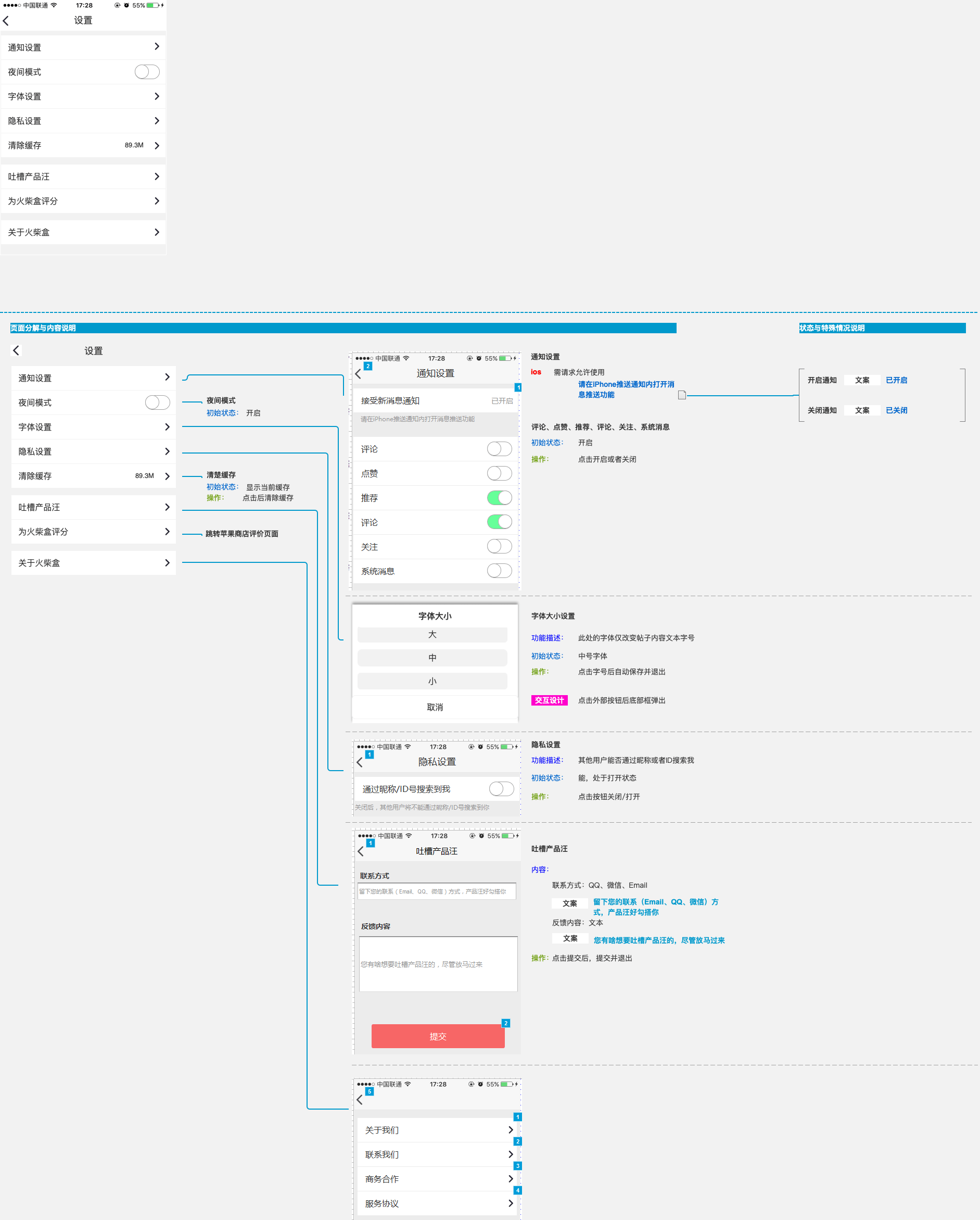Screen dimensions: 980x1220
Task: Open 关于火柴盒 chevron in status-bar 设置 mockup
Action: (x=157, y=232)
